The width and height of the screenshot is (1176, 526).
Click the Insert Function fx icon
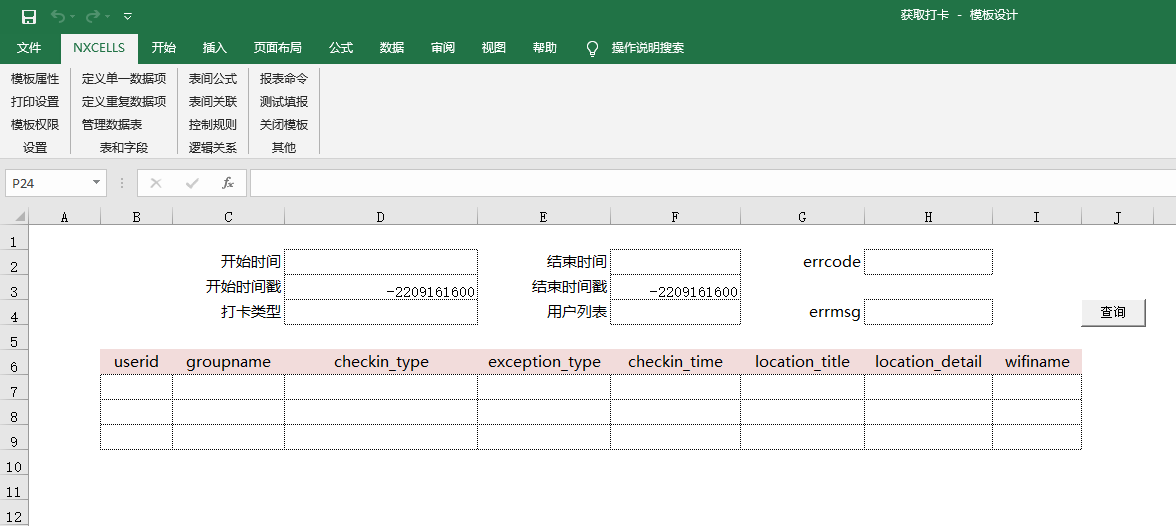(x=228, y=183)
